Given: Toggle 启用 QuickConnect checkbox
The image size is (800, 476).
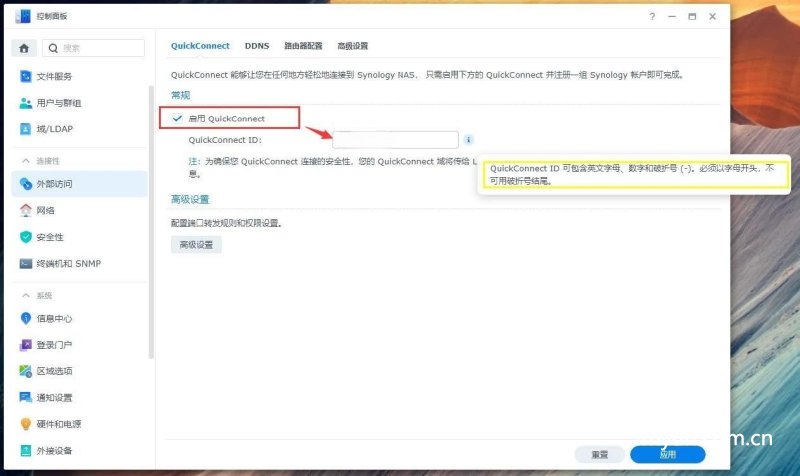Looking at the screenshot, I should point(177,118).
